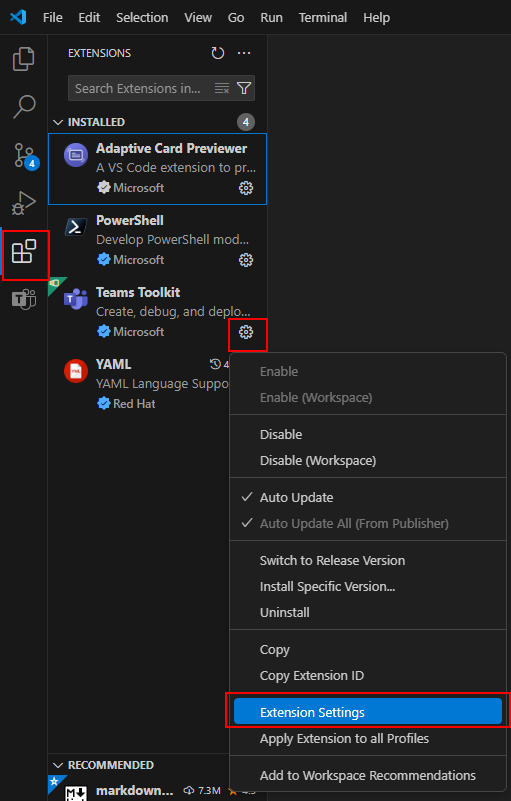
Task: Choose Disable (Workspace) option
Action: (x=318, y=461)
